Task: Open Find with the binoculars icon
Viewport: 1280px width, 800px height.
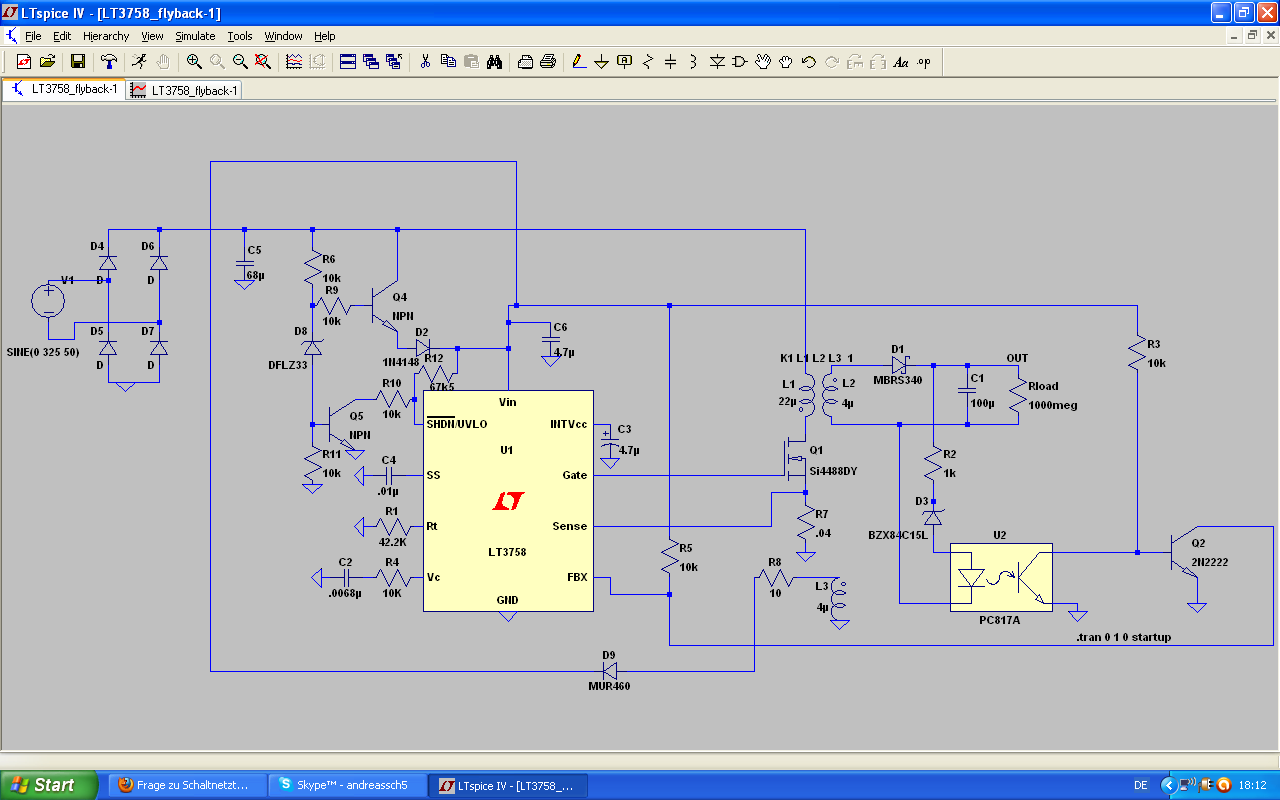Action: pyautogui.click(x=494, y=62)
